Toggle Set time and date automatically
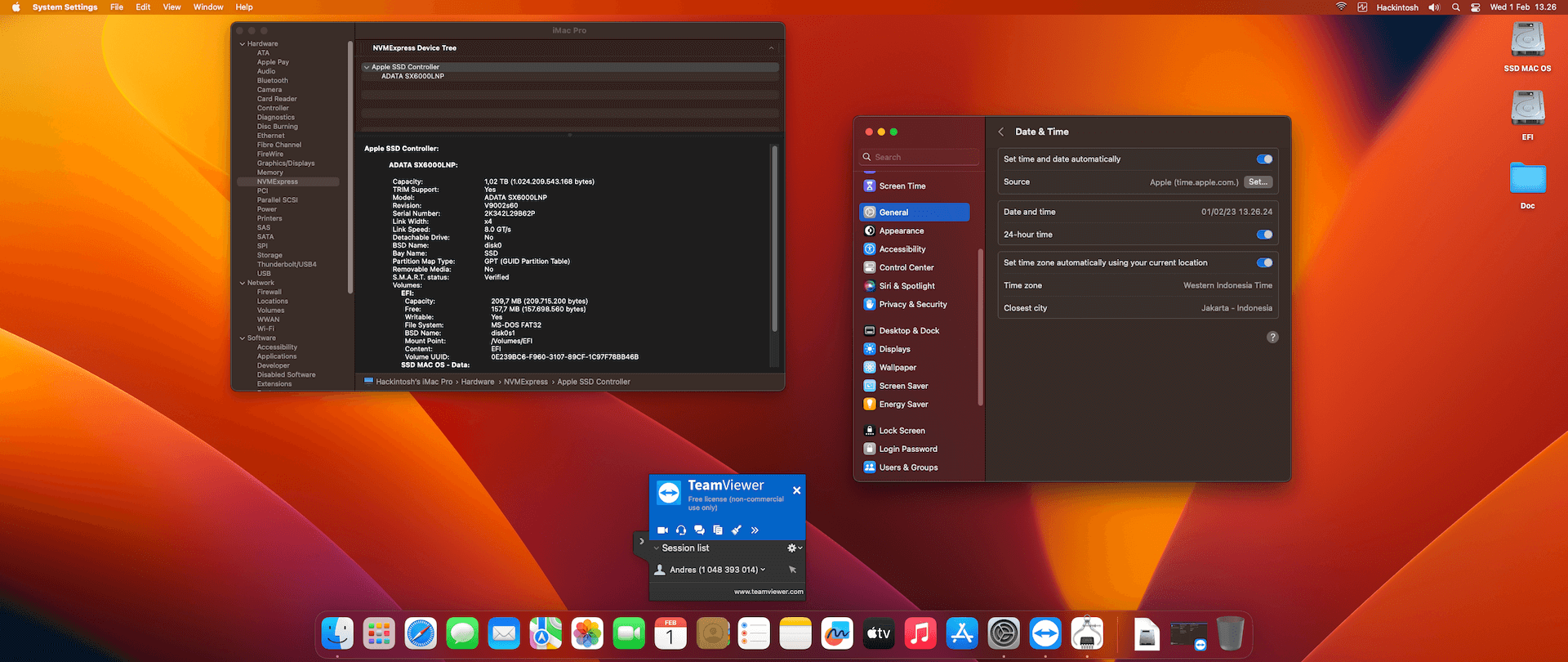This screenshot has height=662, width=1568. [x=1264, y=159]
